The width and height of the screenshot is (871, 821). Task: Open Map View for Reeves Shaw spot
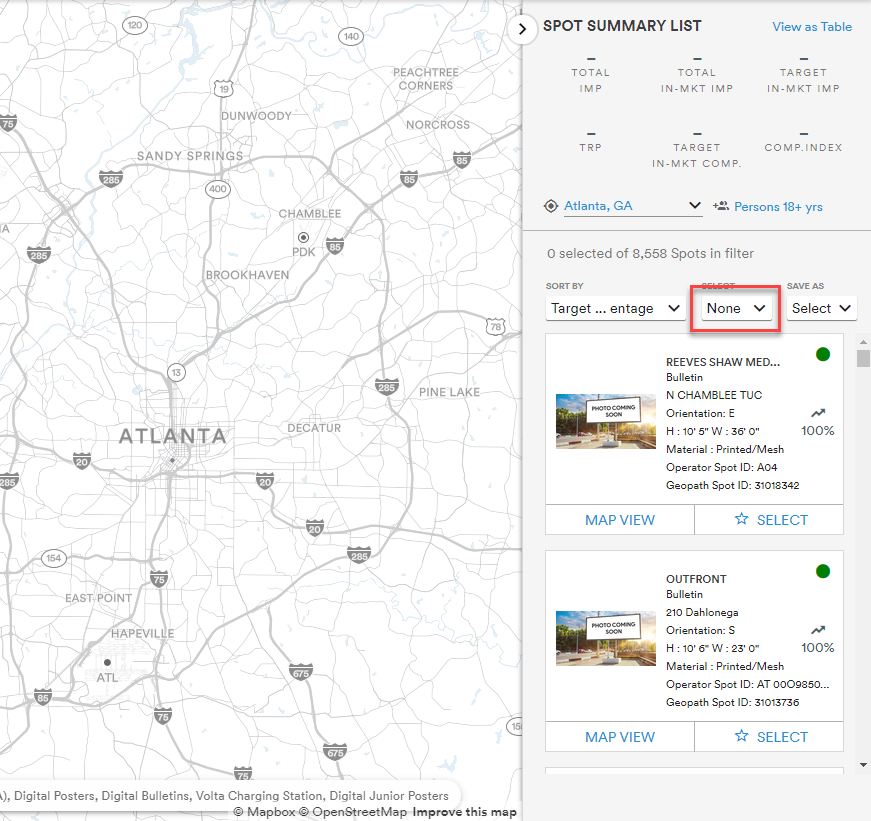point(620,520)
